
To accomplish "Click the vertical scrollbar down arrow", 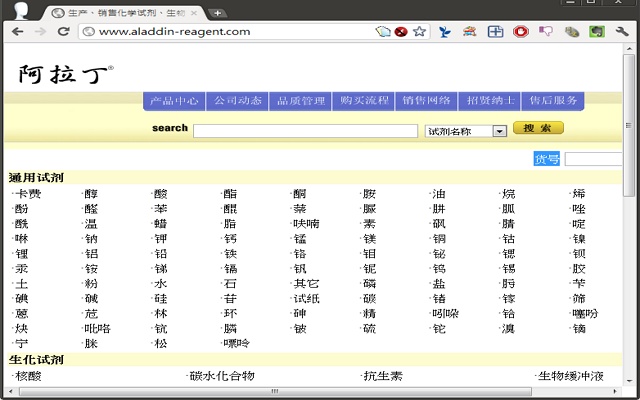I will [x=629, y=381].
